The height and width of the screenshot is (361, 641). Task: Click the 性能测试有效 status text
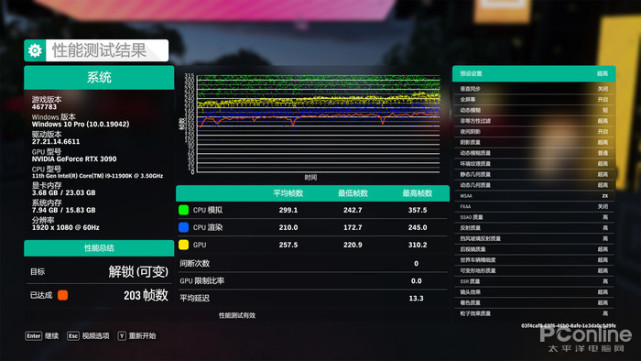click(x=237, y=316)
